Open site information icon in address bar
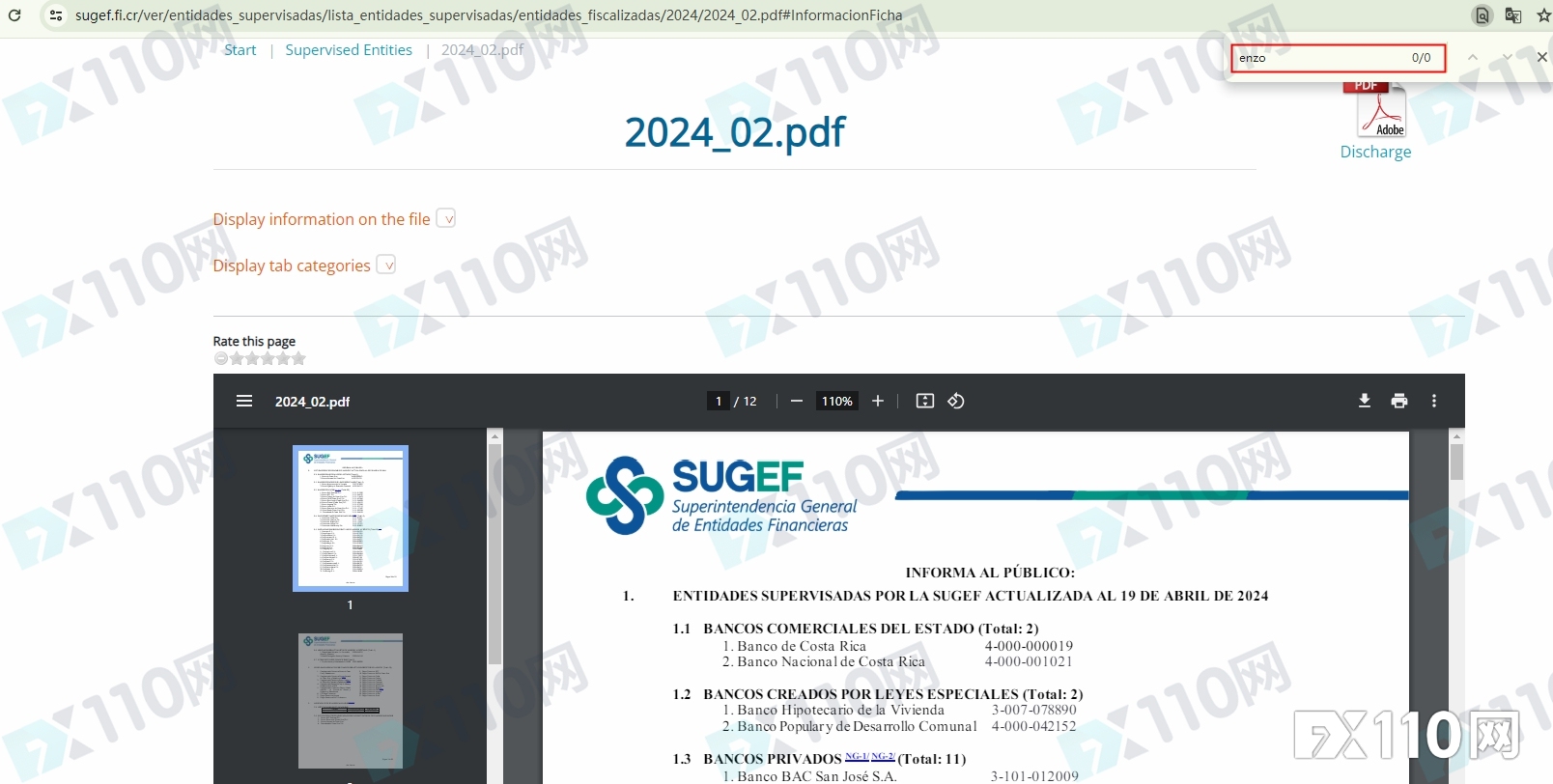The width and height of the screenshot is (1553, 784). pos(56,15)
